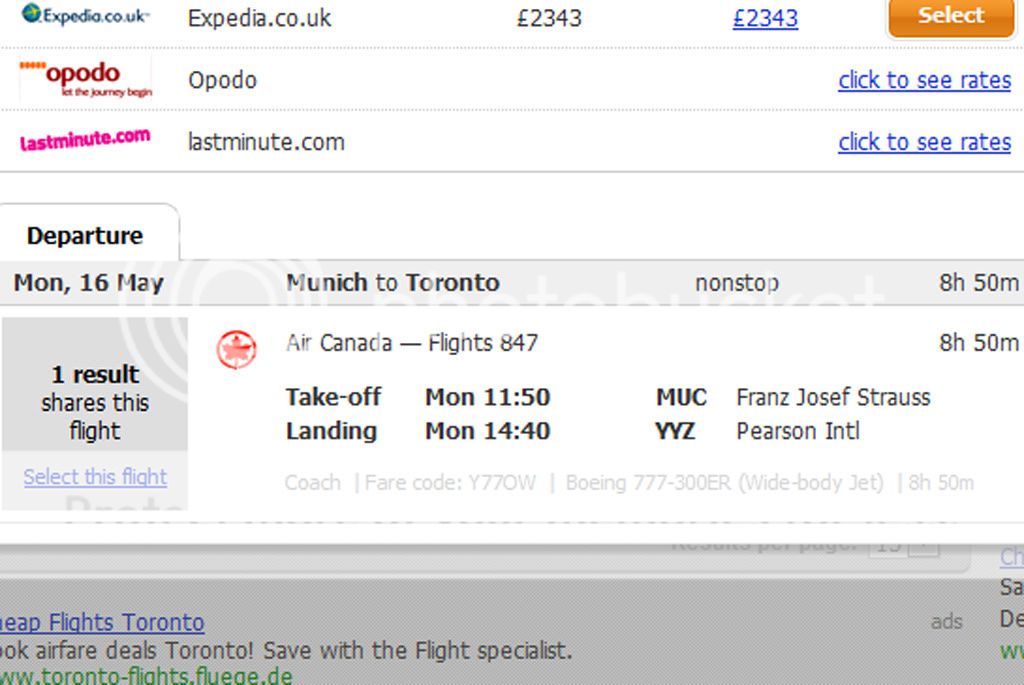1024x685 pixels.
Task: Click the lastminute.com logo
Action: 86,139
